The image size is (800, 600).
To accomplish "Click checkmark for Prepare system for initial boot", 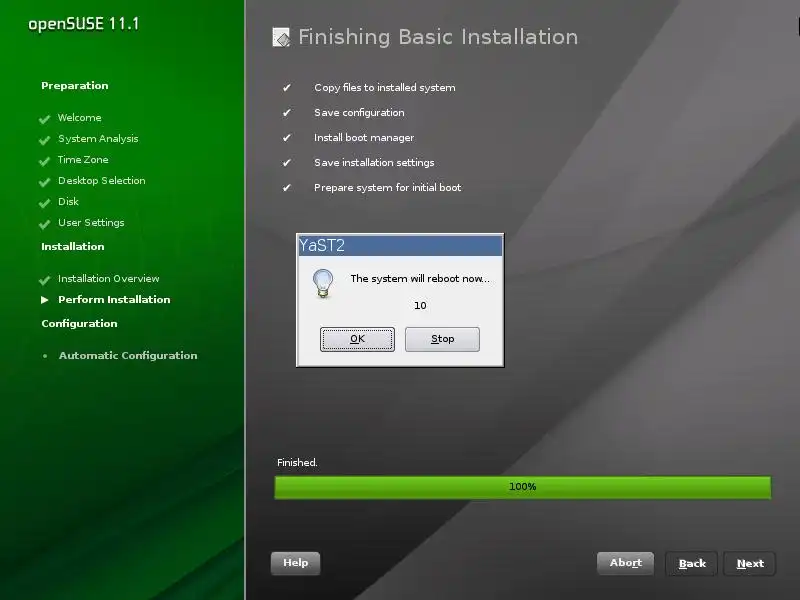I will (x=287, y=188).
